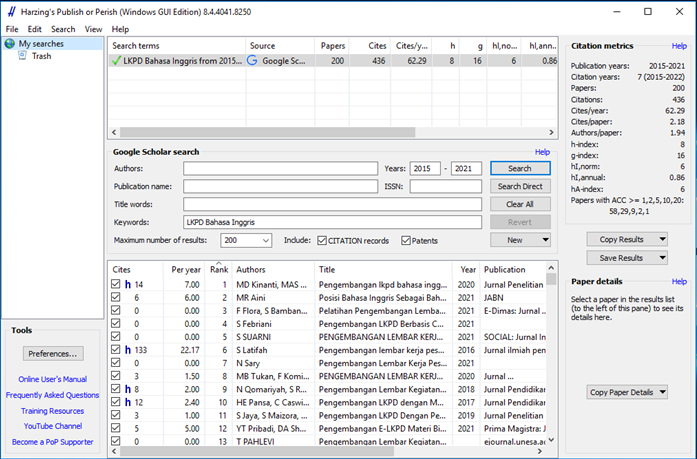
Task: Open the Help menu in menu bar
Action: pos(120,29)
